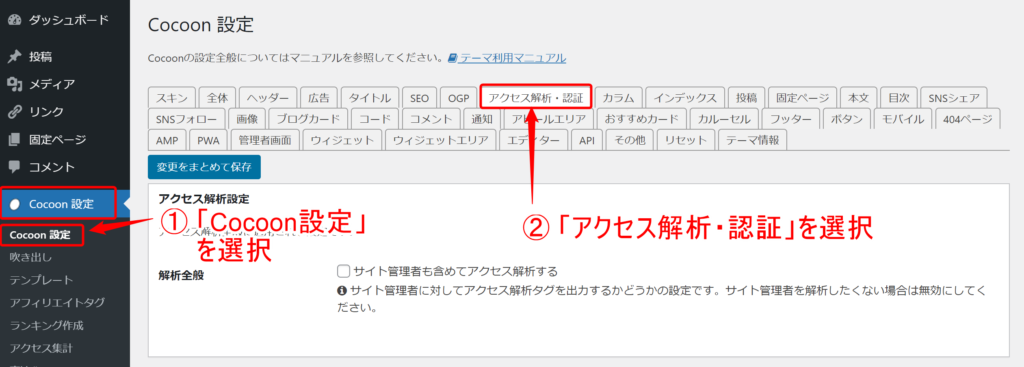Switch to the 画像 tab
Screen dimensions: 1024x367
coord(248,119)
